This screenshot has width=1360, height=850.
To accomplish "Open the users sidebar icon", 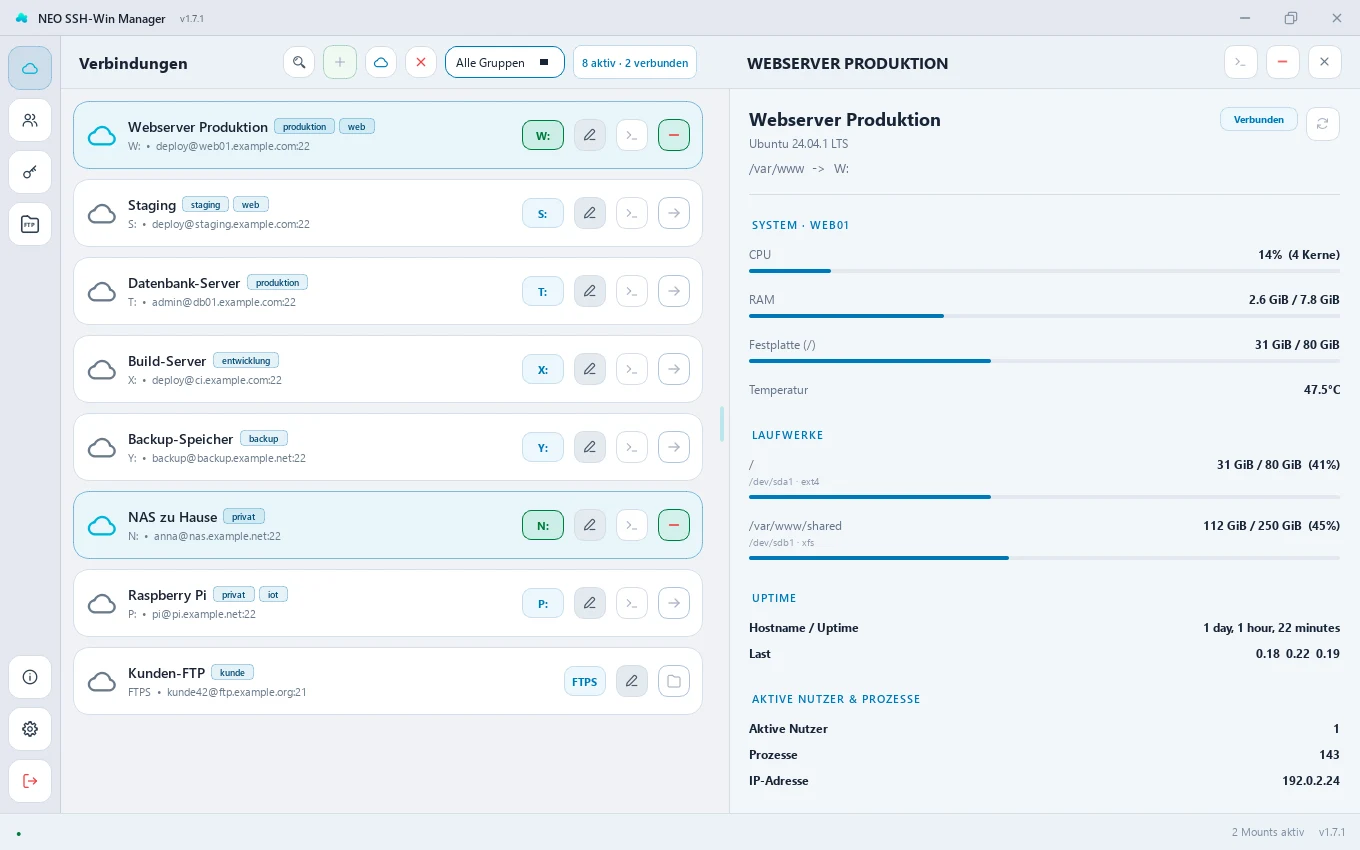I will [x=30, y=120].
